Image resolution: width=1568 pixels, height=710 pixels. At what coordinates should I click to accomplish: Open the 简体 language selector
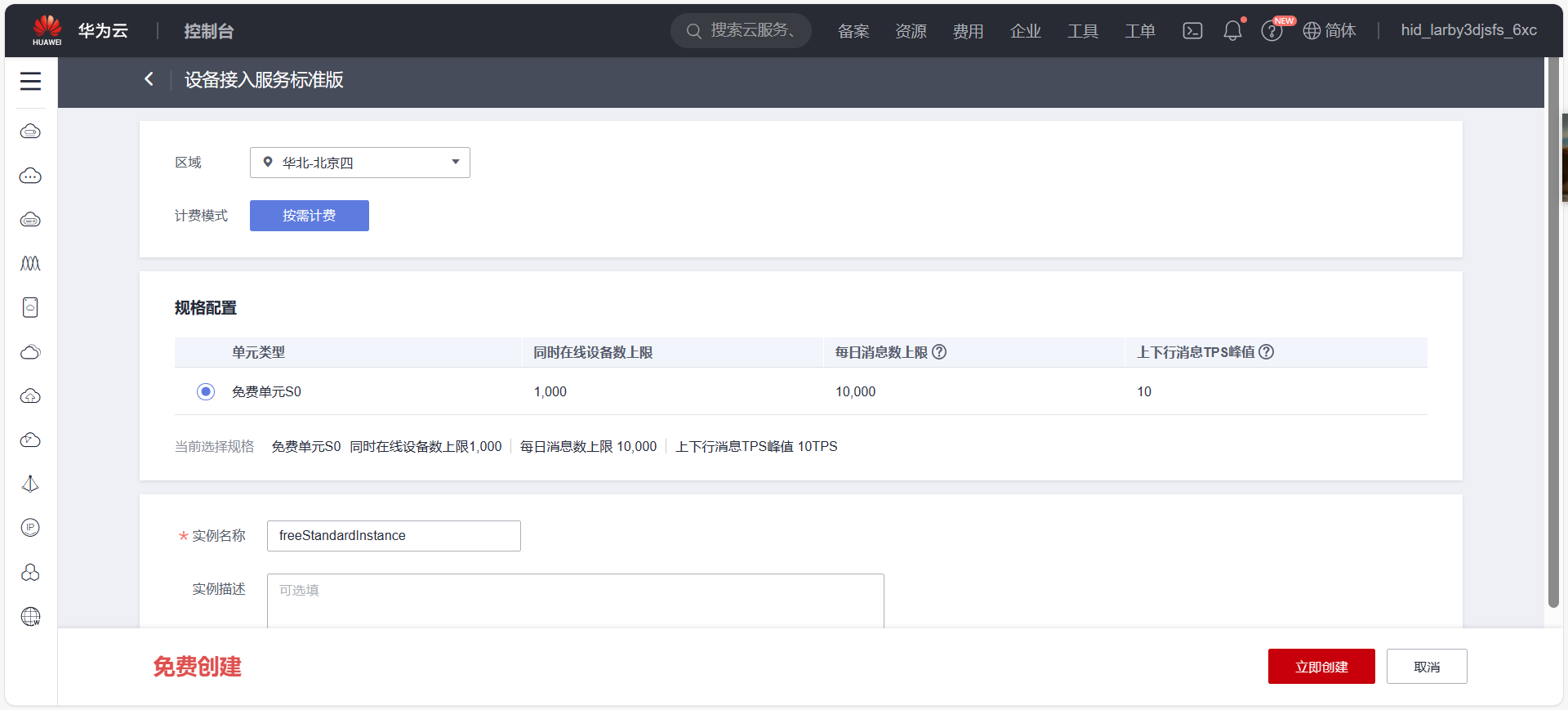[x=1330, y=31]
